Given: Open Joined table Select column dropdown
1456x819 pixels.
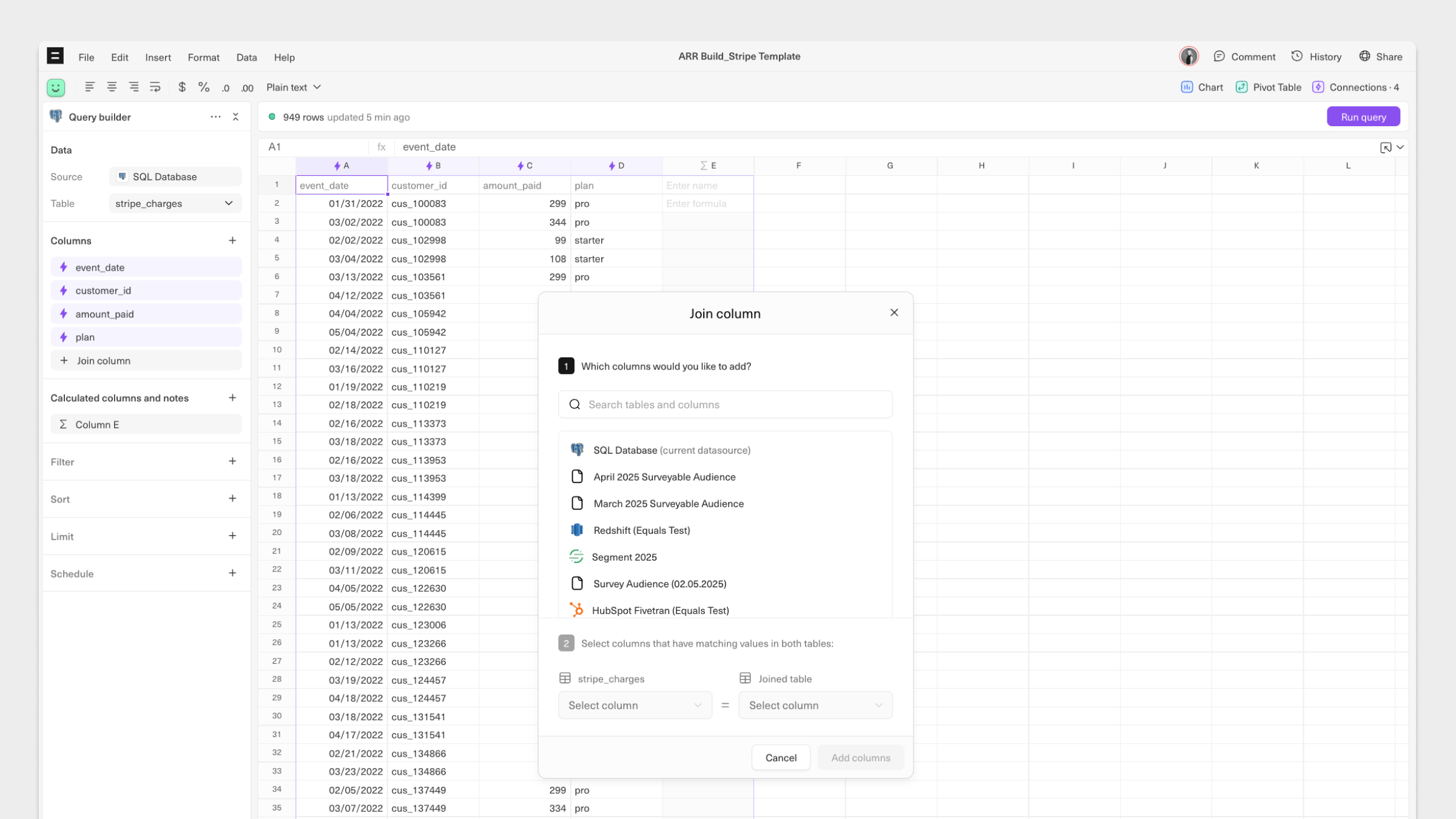Looking at the screenshot, I should pos(815,706).
